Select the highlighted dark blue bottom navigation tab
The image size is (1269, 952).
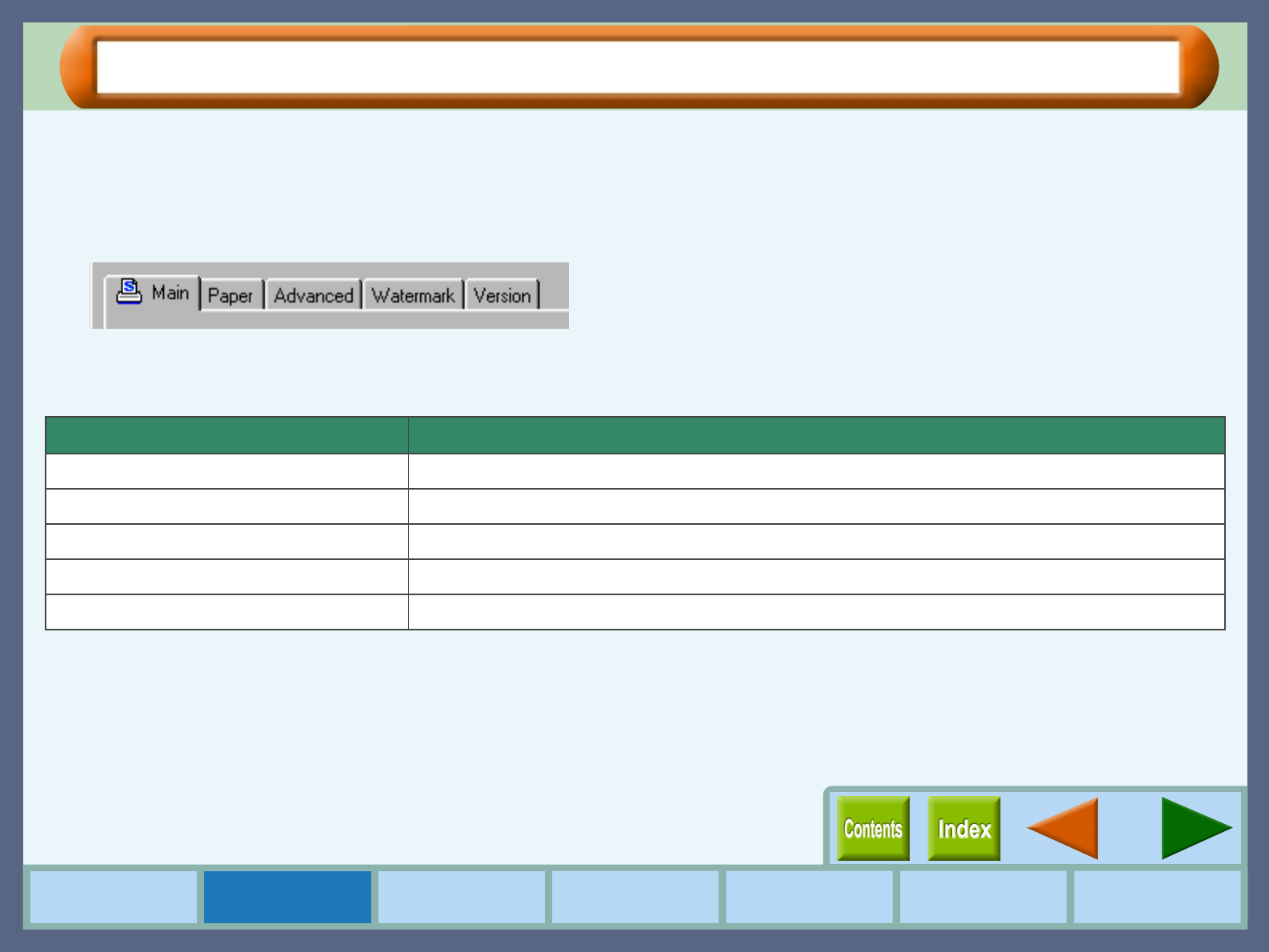[287, 897]
